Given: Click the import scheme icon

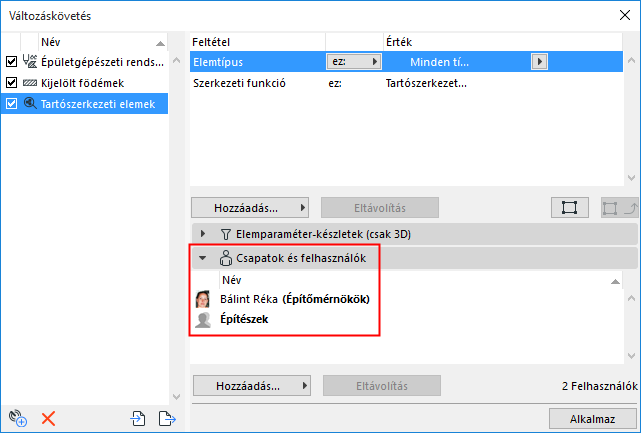Looking at the screenshot, I should (x=138, y=419).
